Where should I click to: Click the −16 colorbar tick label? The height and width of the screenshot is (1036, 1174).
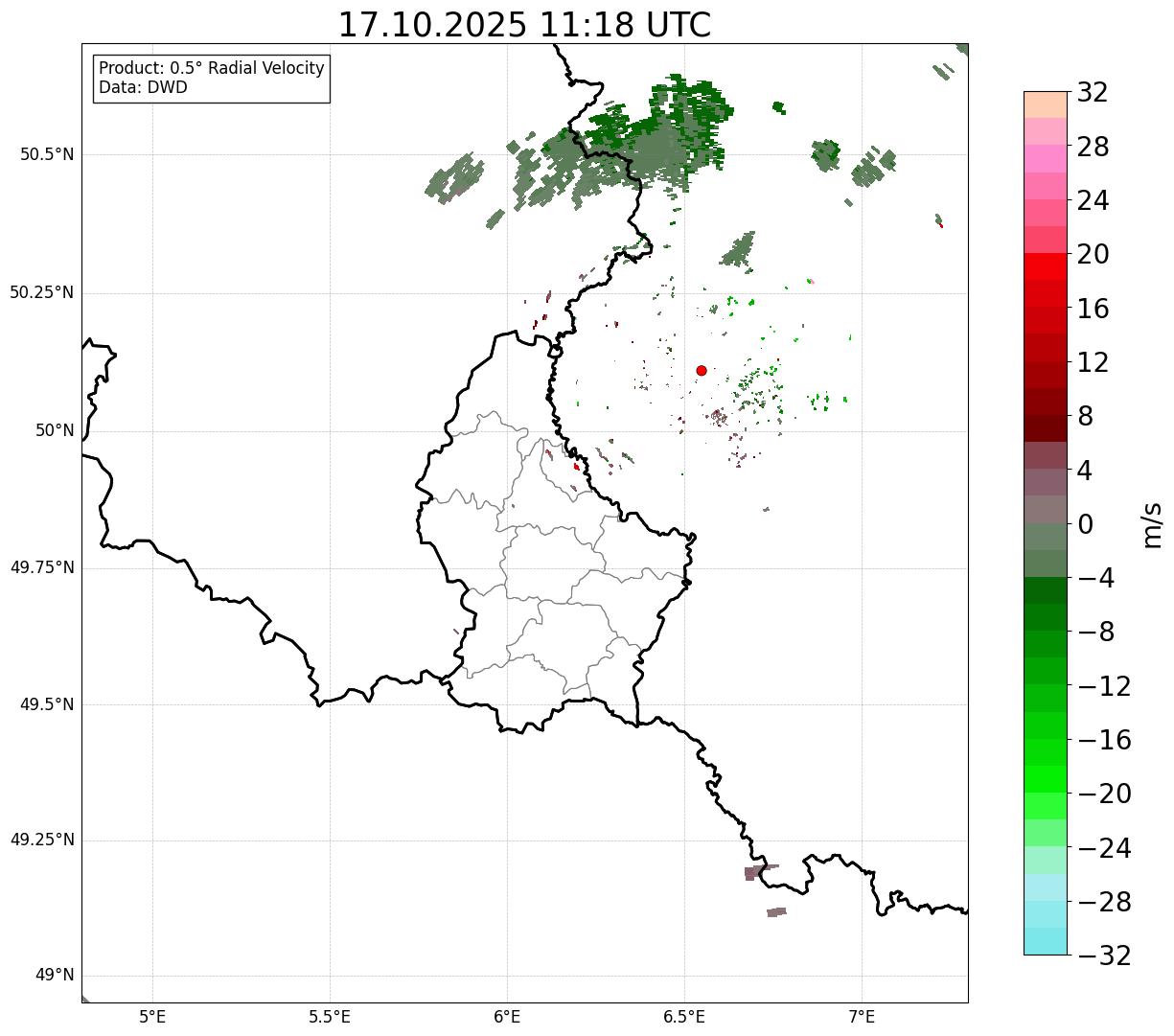click(1104, 740)
